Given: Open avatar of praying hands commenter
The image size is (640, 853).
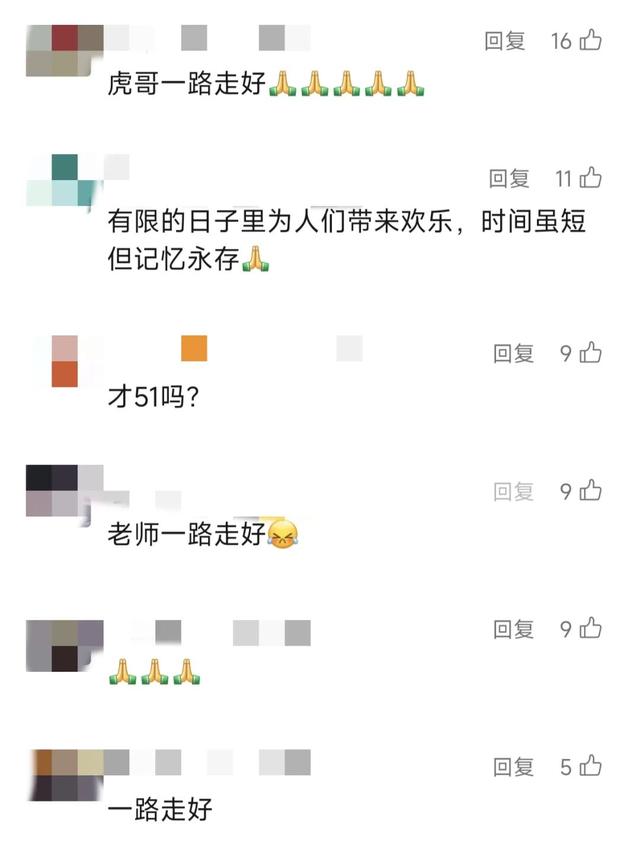Looking at the screenshot, I should coord(65,646).
